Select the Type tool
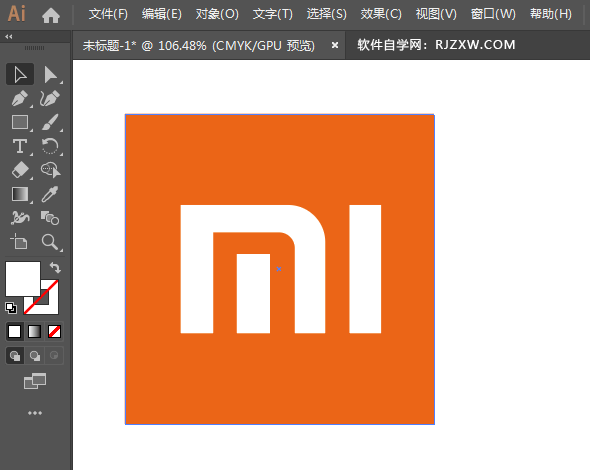Image resolution: width=590 pixels, height=470 pixels. point(20,146)
